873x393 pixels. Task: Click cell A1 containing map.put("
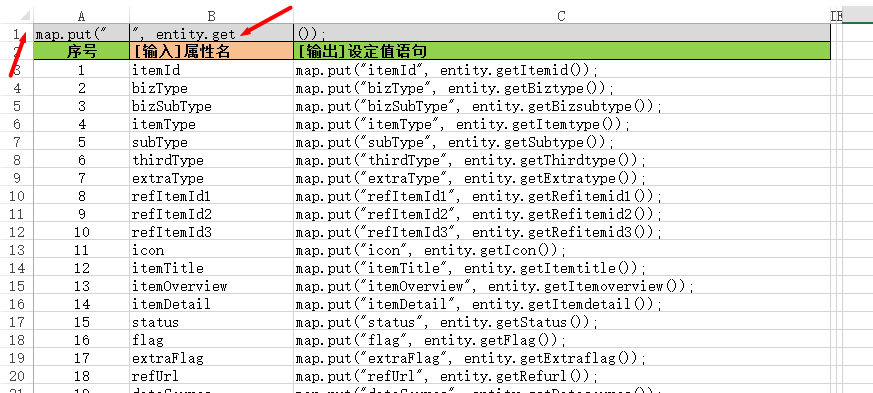pyautogui.click(x=81, y=34)
